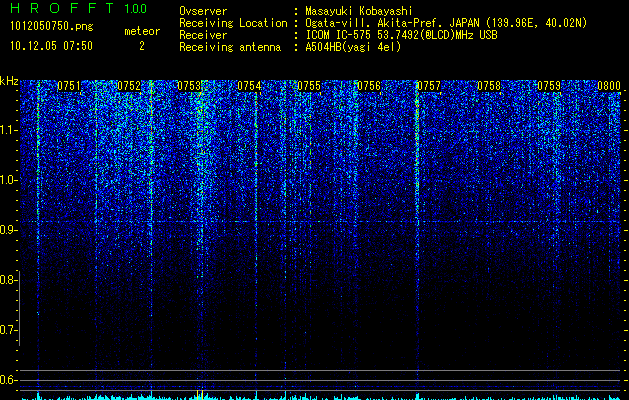The width and height of the screenshot is (629, 400).
Task: Click the 0755 time marker
Action: click(x=309, y=86)
